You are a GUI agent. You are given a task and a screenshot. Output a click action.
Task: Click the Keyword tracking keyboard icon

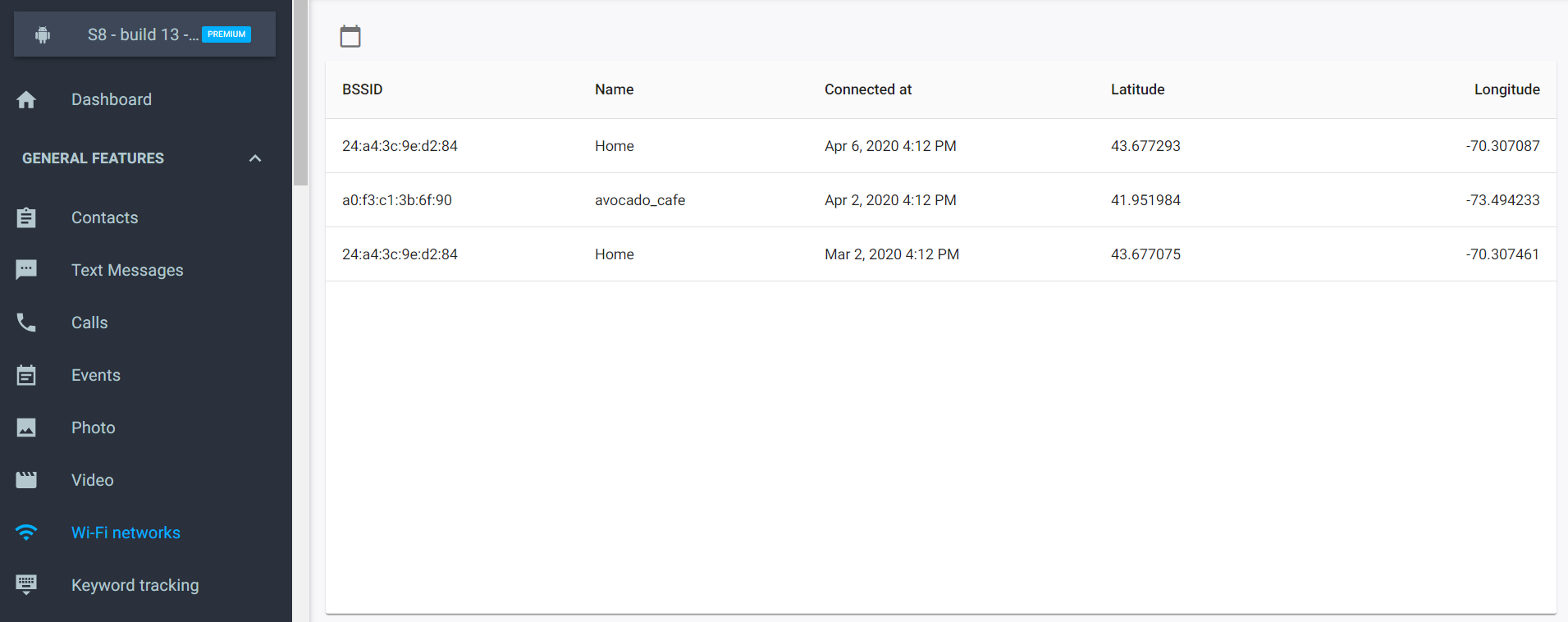(26, 585)
